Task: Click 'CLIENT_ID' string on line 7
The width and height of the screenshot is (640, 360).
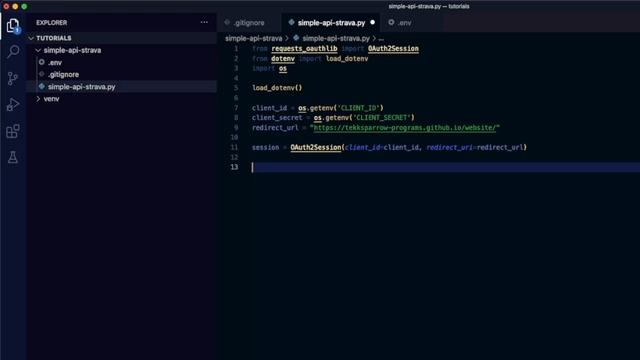Action: coord(359,108)
